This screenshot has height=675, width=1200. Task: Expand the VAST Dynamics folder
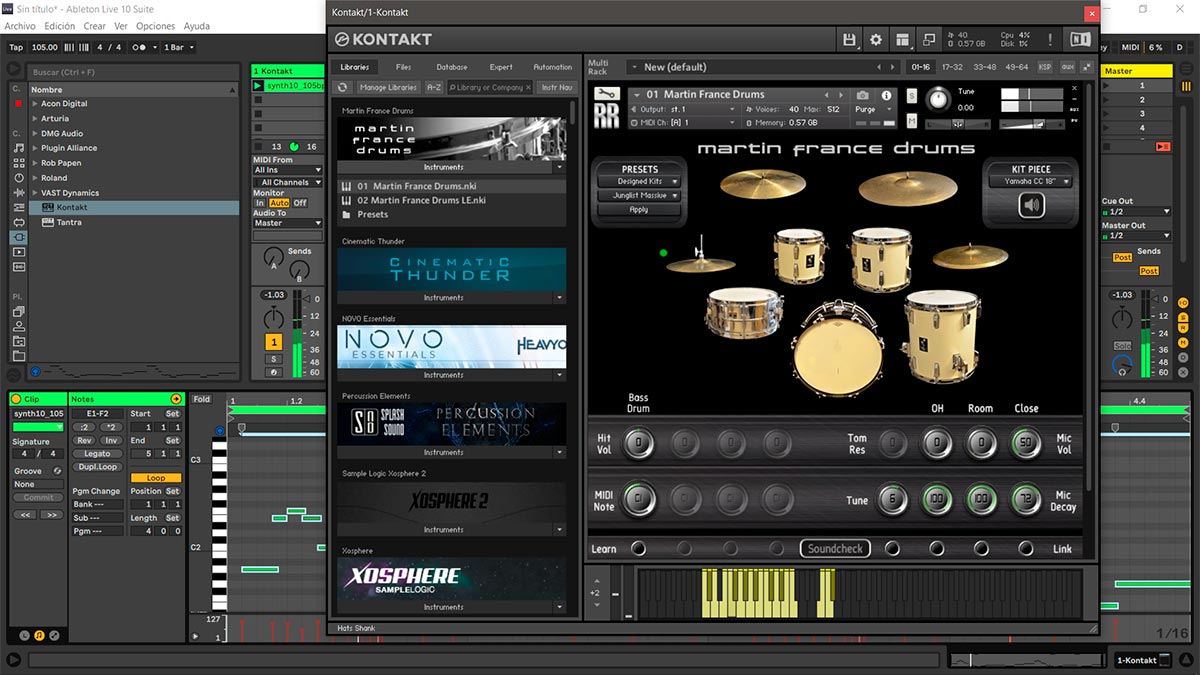36,193
